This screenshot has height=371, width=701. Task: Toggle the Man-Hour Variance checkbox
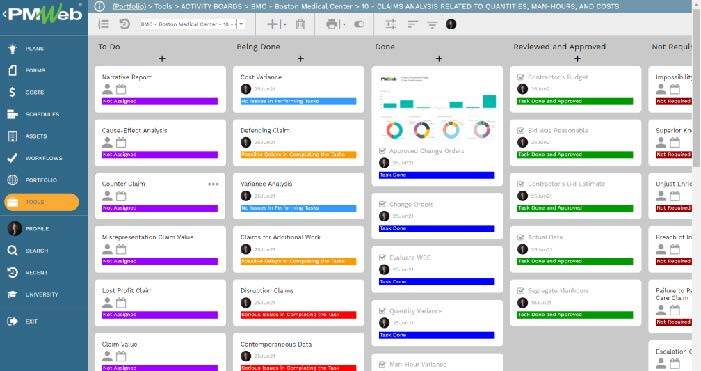pos(382,364)
